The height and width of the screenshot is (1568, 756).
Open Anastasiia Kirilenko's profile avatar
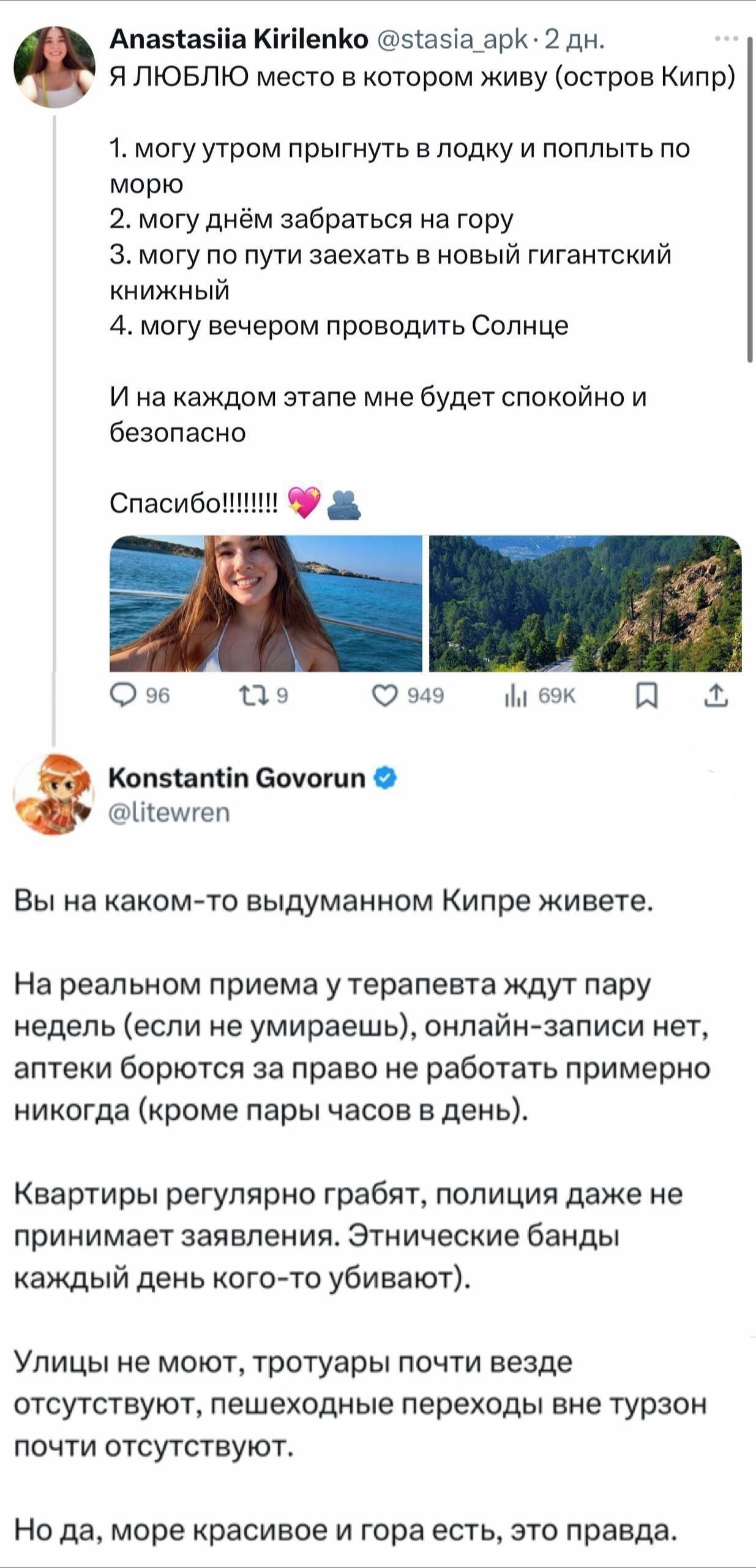(x=54, y=67)
